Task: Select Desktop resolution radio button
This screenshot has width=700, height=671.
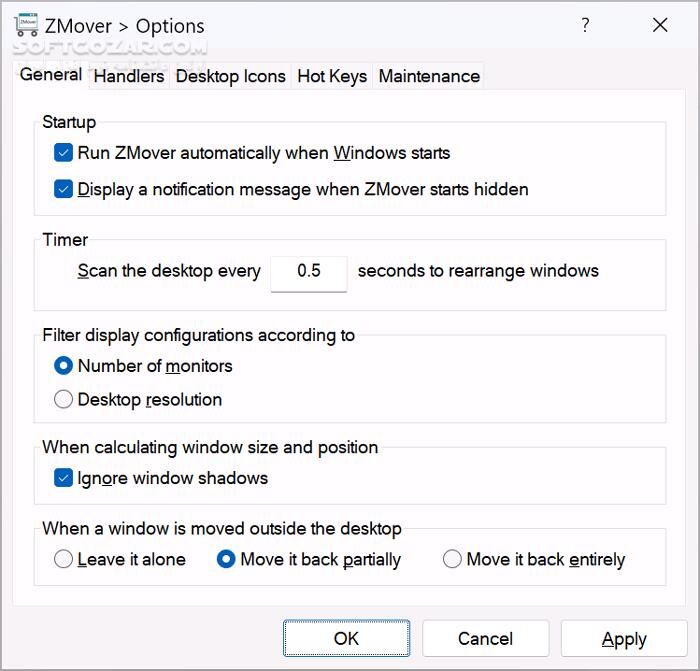Action: tap(64, 400)
